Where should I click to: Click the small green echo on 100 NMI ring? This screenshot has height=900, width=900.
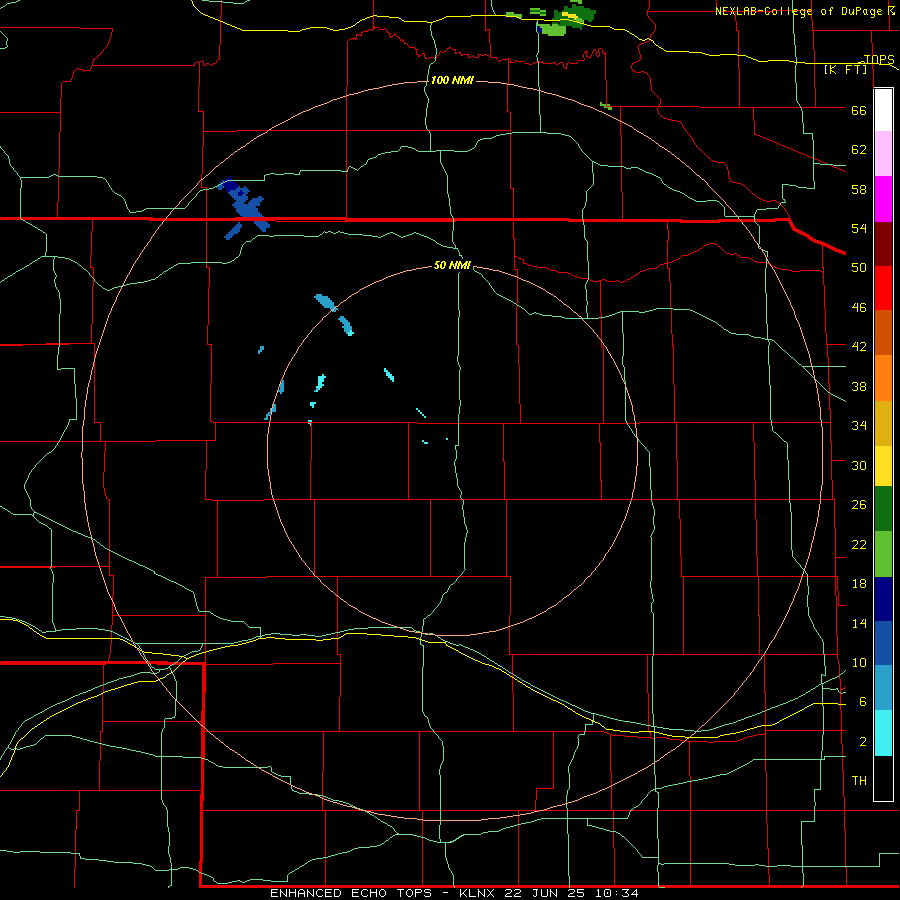tap(606, 106)
